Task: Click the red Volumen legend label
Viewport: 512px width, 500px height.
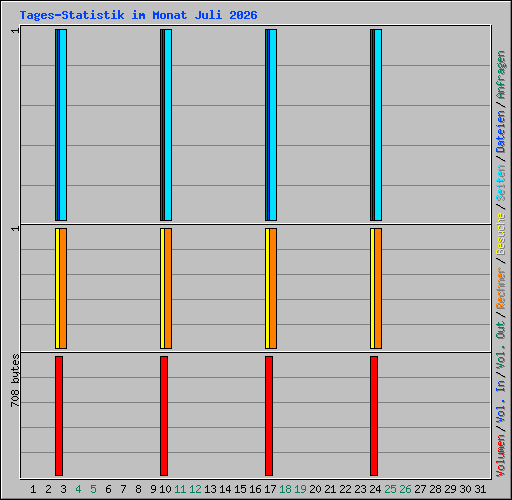Action: click(501, 456)
